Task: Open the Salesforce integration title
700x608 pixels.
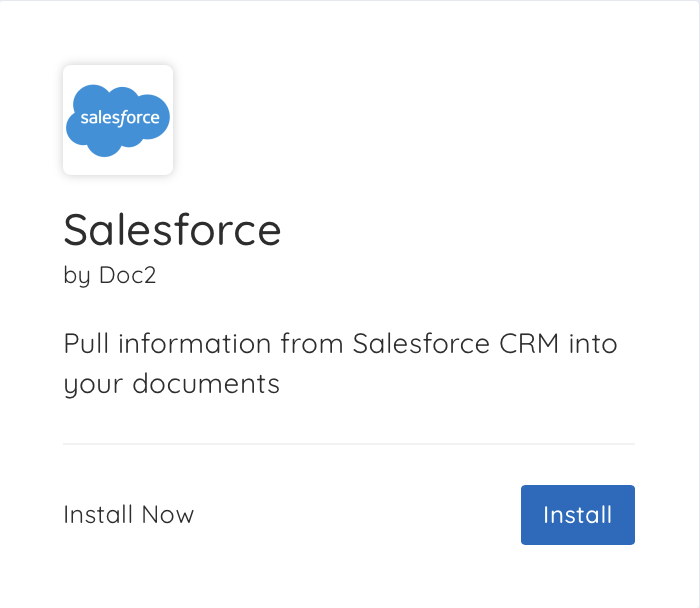Action: [172, 230]
